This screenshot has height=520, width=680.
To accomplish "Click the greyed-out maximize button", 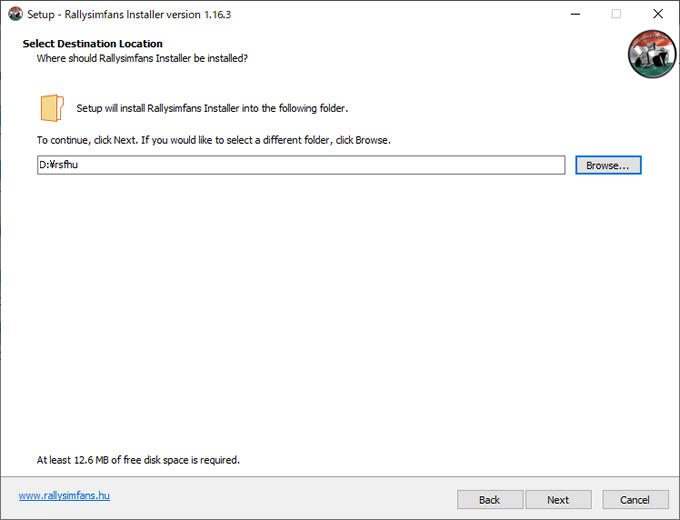I will (x=616, y=14).
